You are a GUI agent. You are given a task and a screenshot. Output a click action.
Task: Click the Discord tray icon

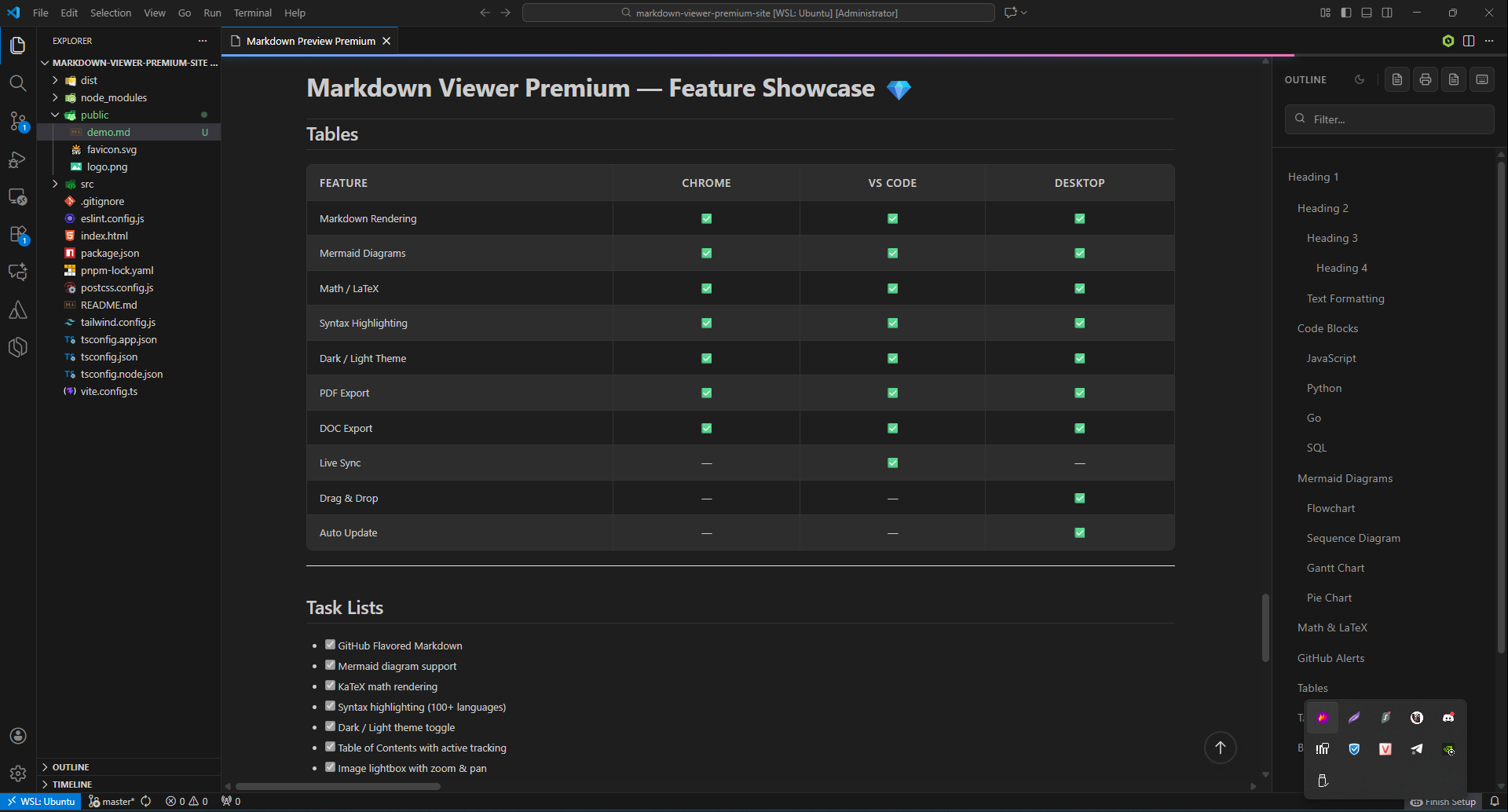coord(1448,718)
